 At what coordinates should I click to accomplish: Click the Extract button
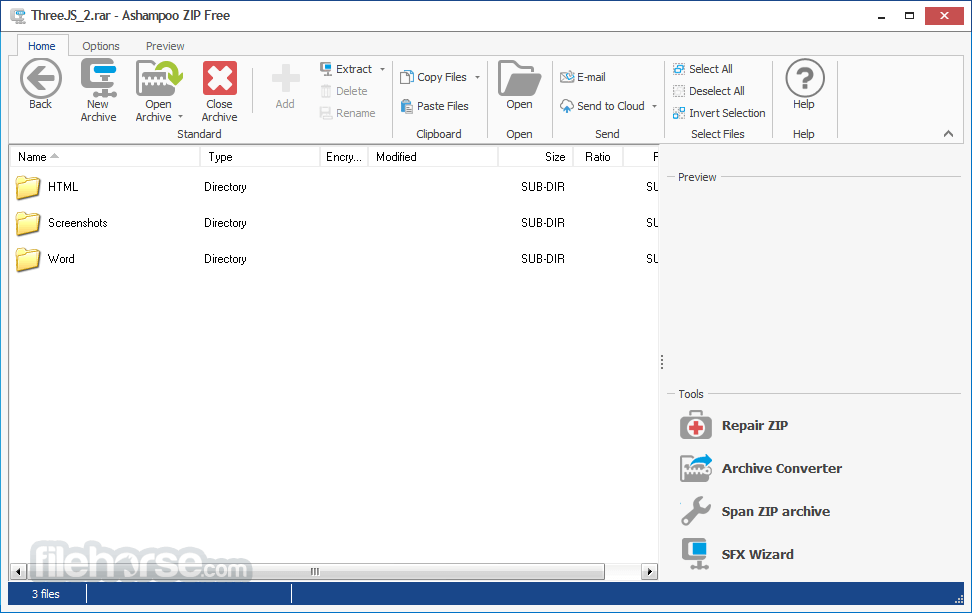347,69
